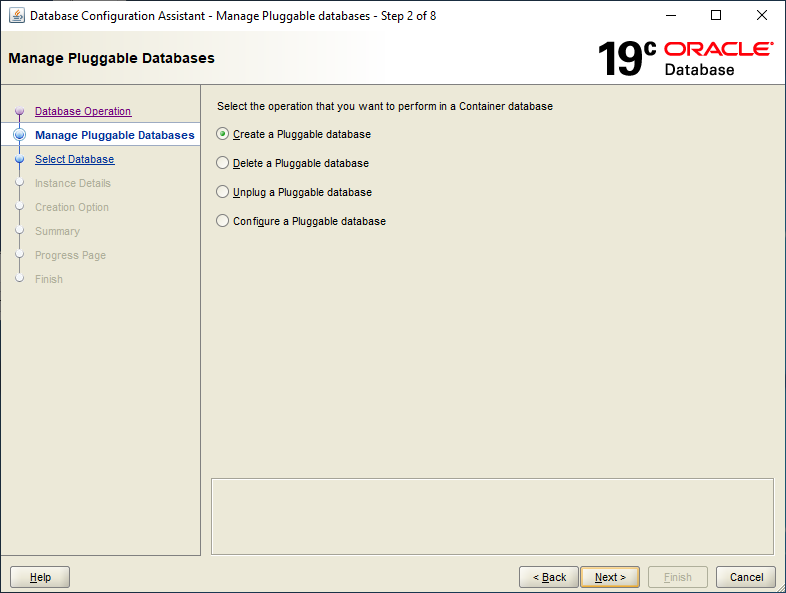This screenshot has height=593, width=786.
Task: Close the Database Configuration Assistant window
Action: 762,16
